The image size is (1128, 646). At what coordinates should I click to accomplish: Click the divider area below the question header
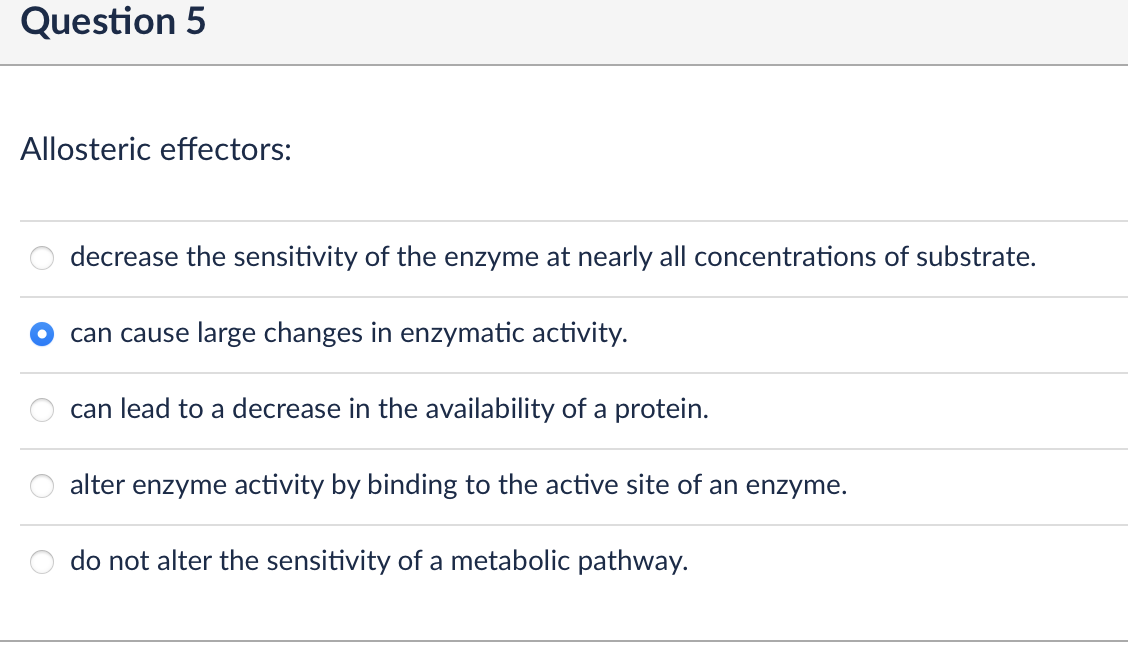pos(564,66)
